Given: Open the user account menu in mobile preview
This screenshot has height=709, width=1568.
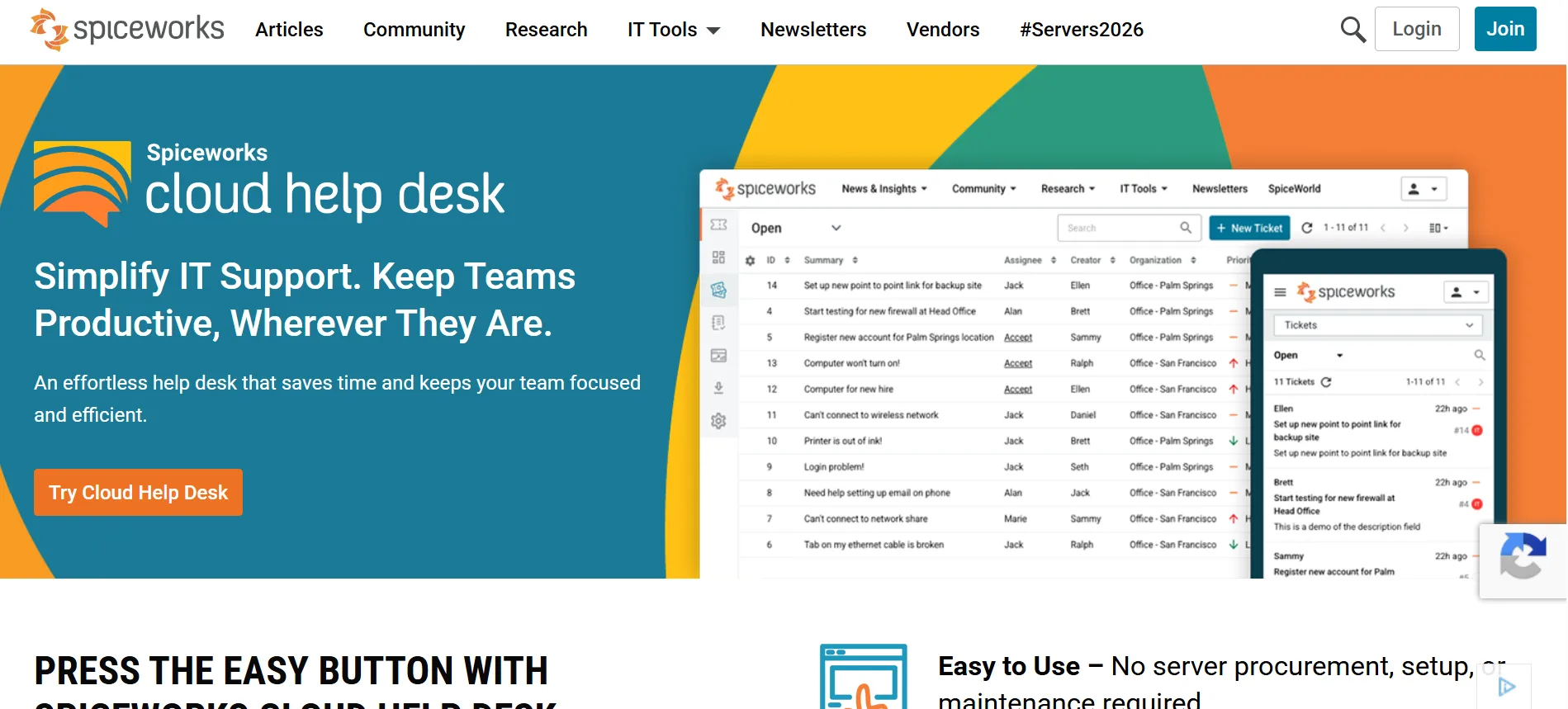Looking at the screenshot, I should point(1466,292).
